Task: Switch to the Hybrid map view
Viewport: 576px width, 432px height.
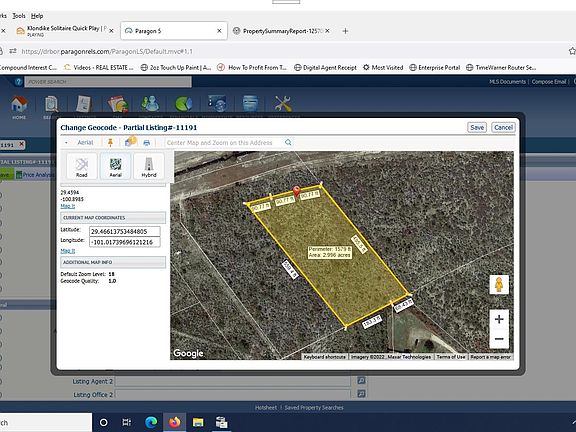Action: tap(149, 166)
